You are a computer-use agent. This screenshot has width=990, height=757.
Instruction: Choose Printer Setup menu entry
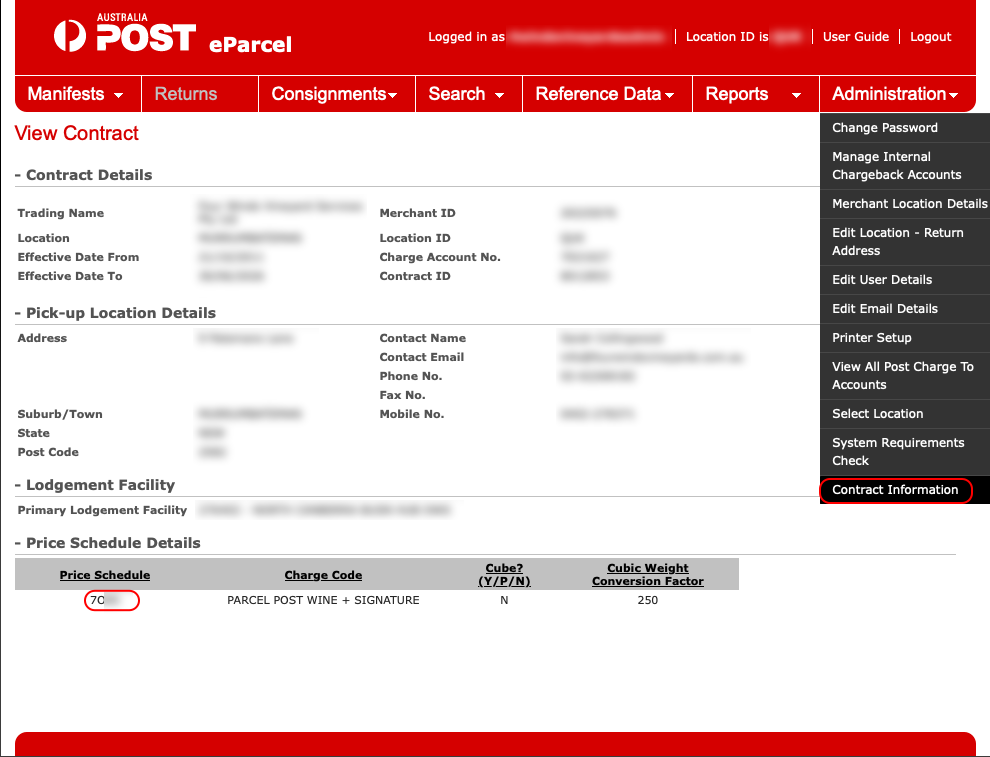coord(905,338)
